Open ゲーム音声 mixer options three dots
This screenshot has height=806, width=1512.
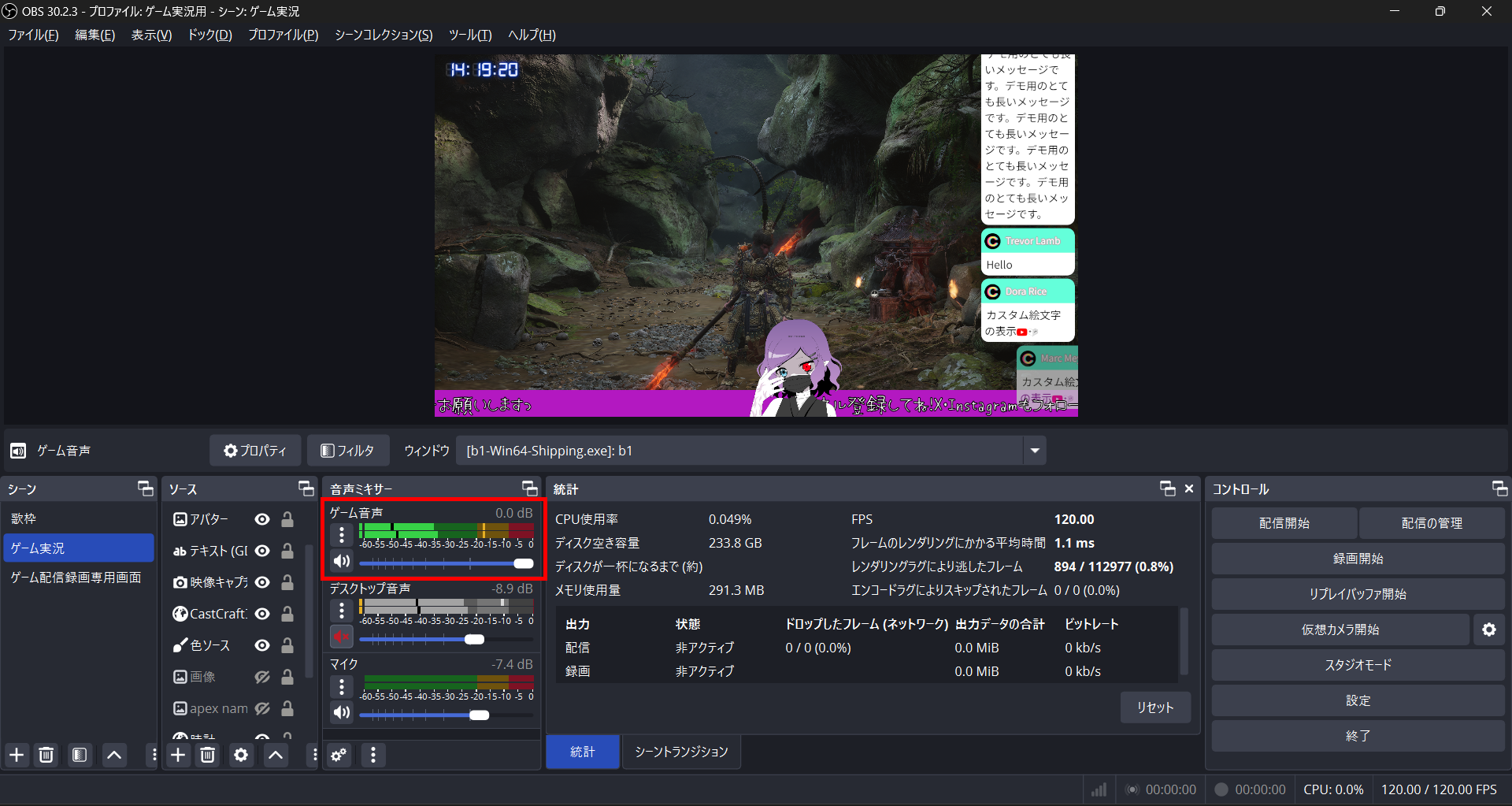341,535
